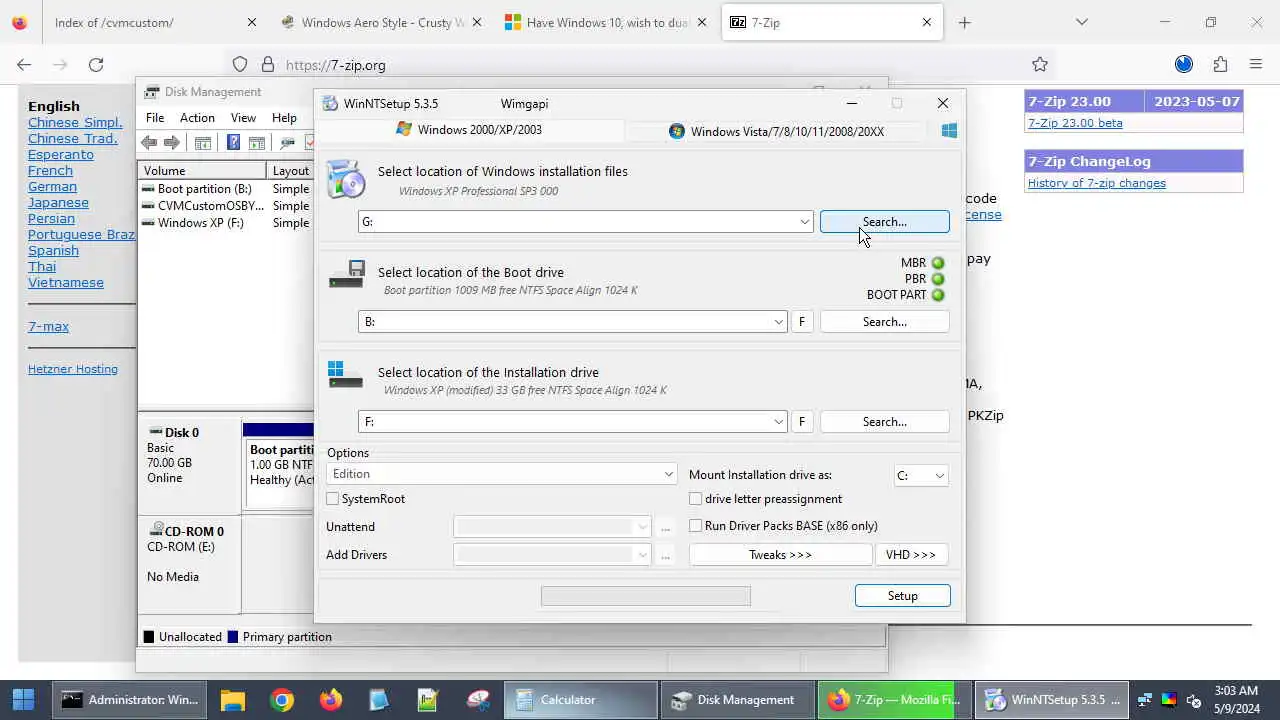Toggle console tree icon in Disk Management toolbar
Screen dimensions: 1280x720
203,143
